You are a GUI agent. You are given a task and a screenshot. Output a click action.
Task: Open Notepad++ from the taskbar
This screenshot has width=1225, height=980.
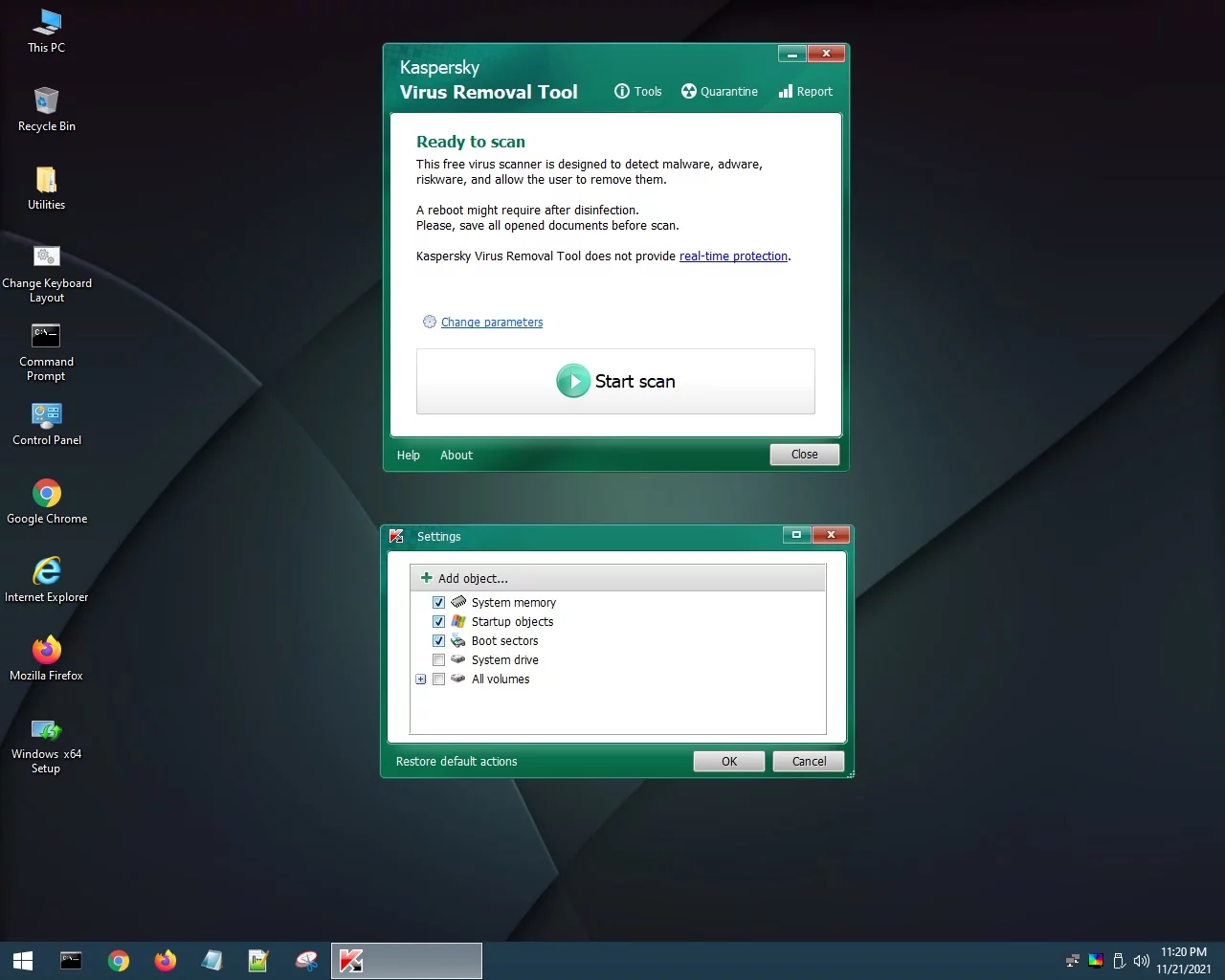pos(259,961)
